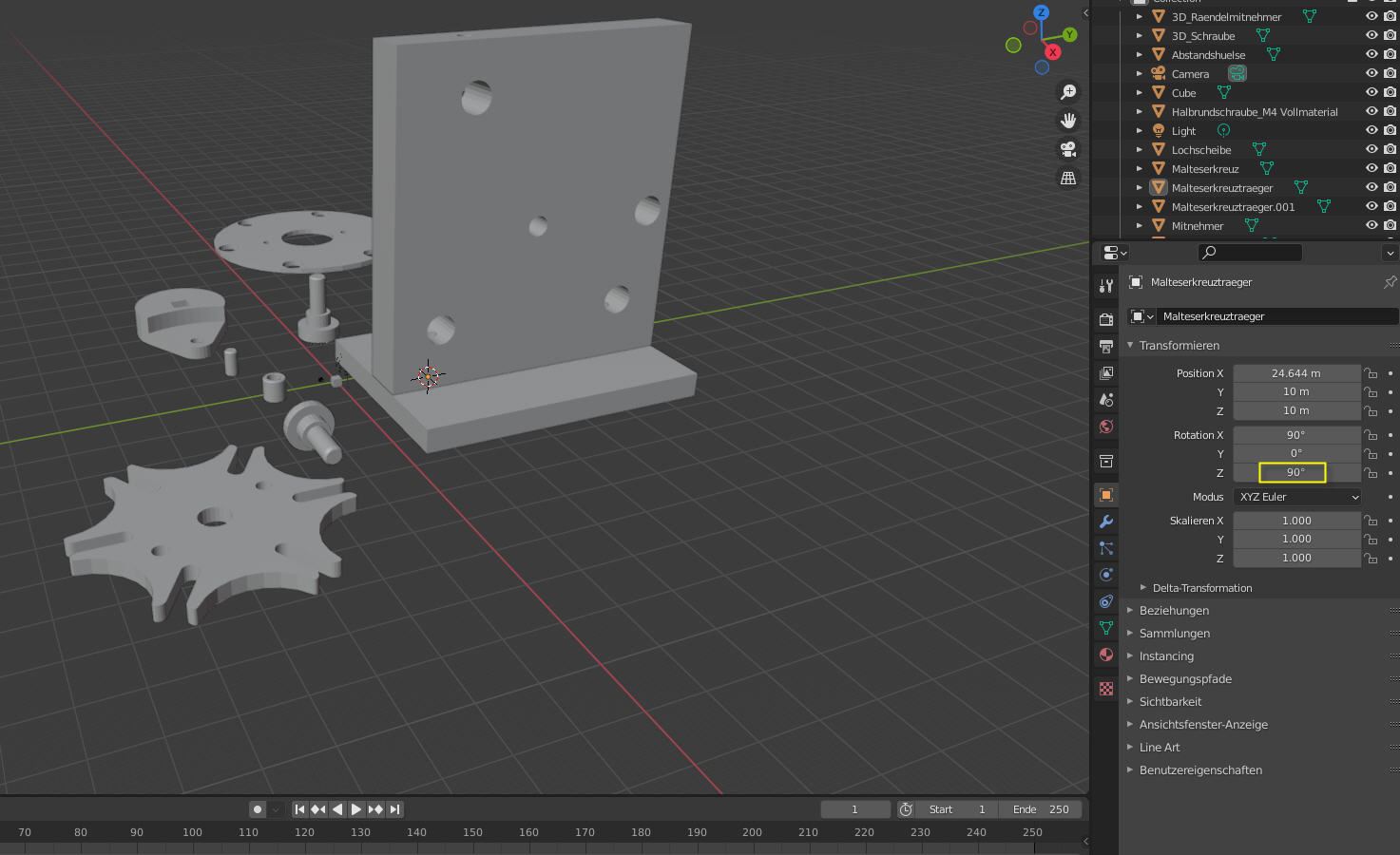Open auto keying options dropdown

tap(276, 809)
